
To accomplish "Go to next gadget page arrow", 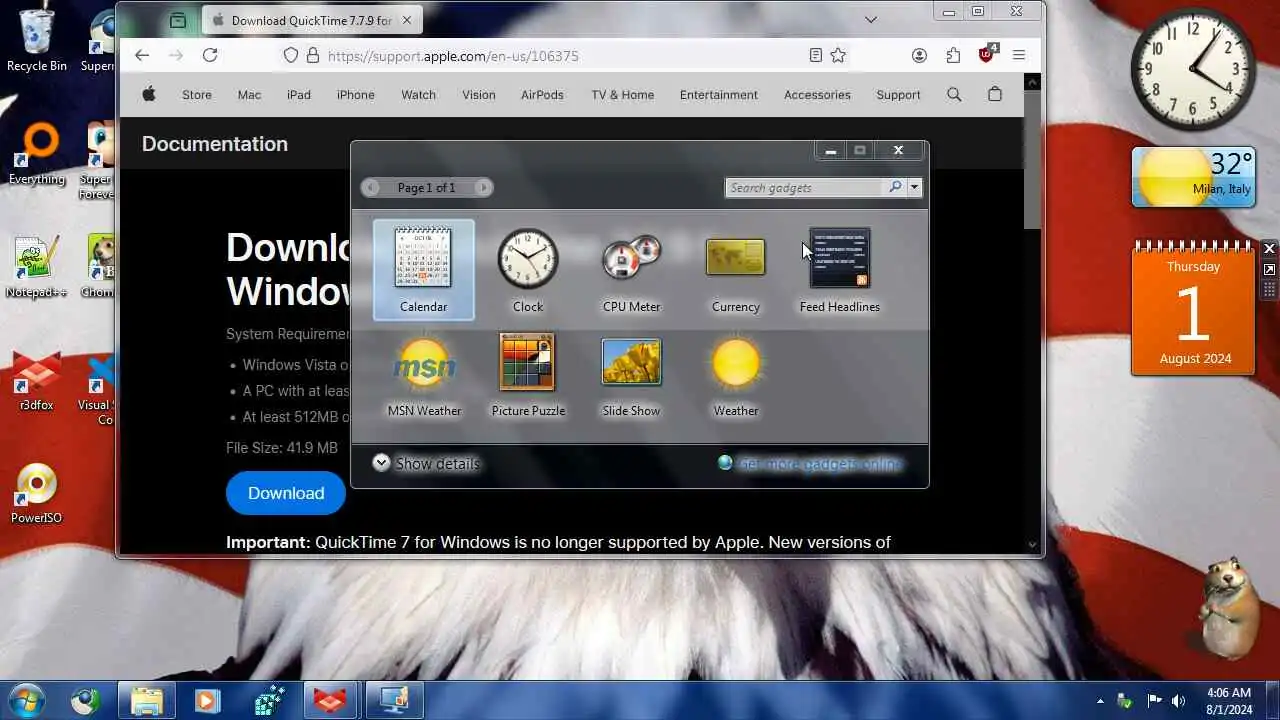I will (x=483, y=187).
